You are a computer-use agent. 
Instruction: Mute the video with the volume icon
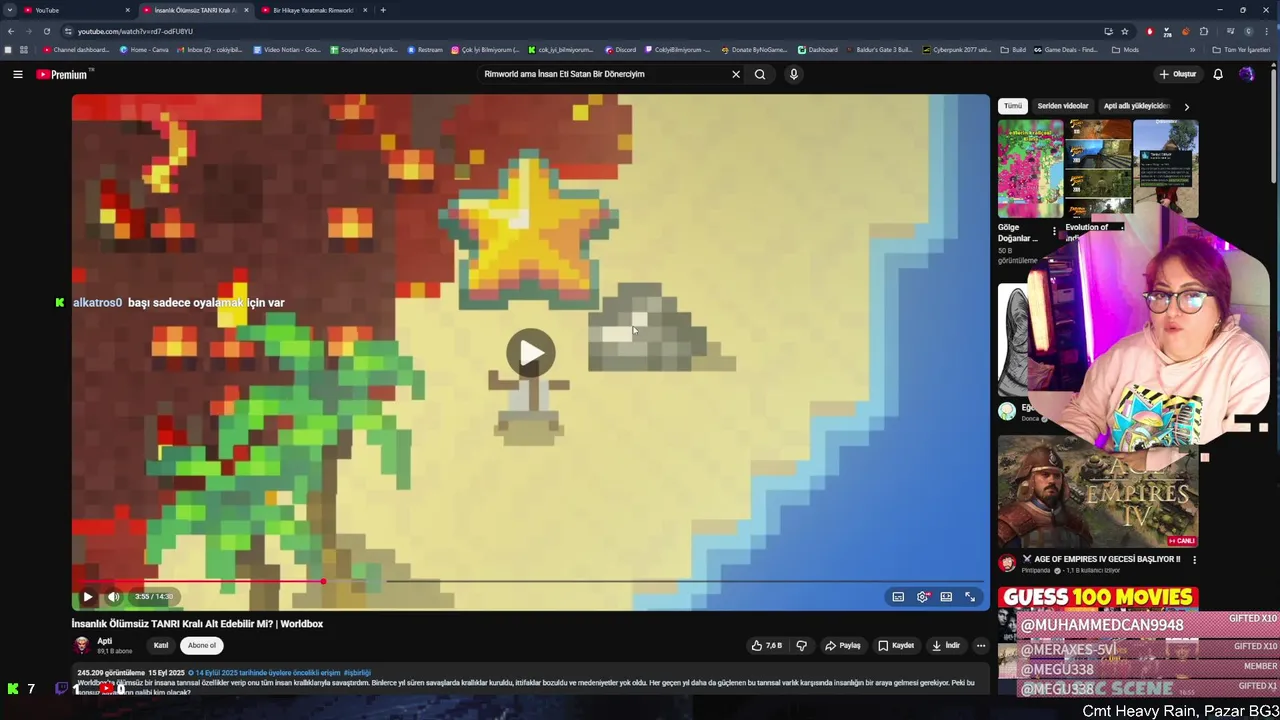(x=113, y=597)
